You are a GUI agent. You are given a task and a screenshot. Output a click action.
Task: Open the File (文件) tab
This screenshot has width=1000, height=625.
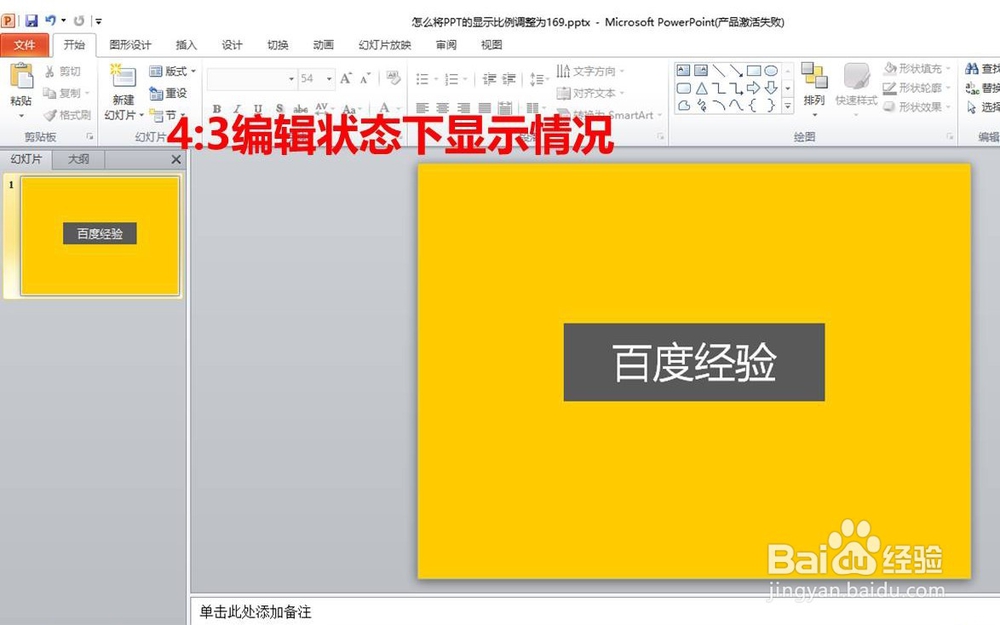pyautogui.click(x=24, y=45)
